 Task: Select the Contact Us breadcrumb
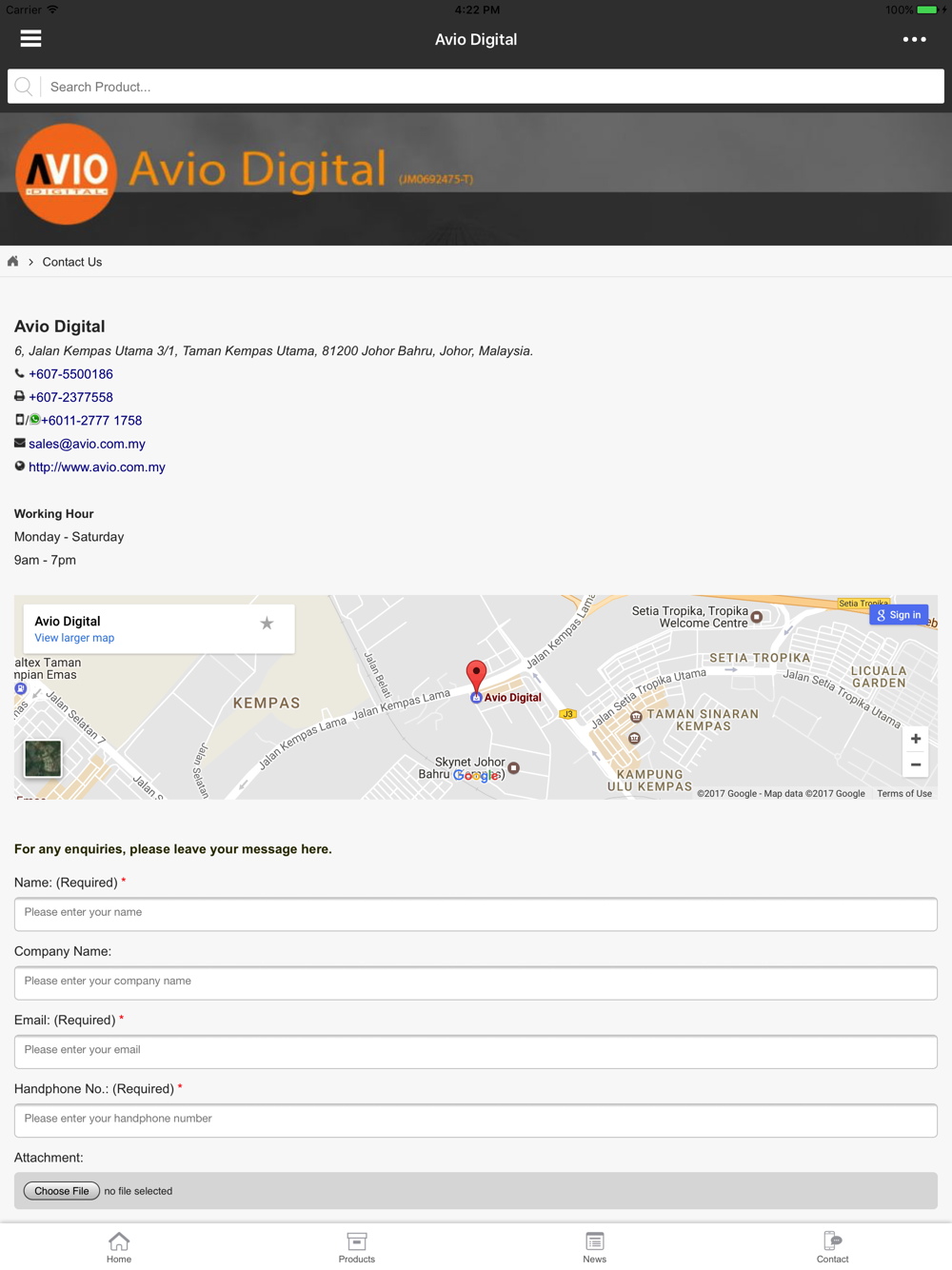pos(72,262)
